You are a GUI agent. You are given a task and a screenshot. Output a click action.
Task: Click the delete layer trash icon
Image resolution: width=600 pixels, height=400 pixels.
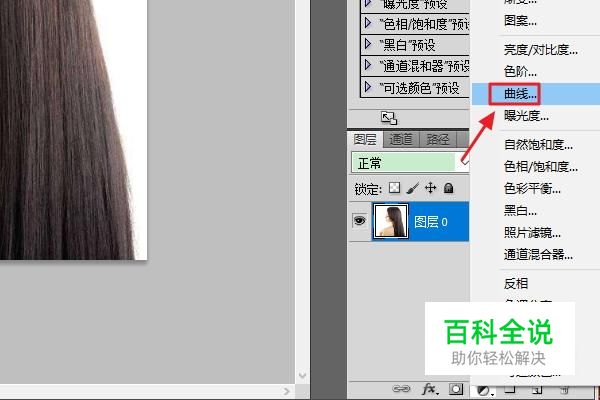point(564,389)
